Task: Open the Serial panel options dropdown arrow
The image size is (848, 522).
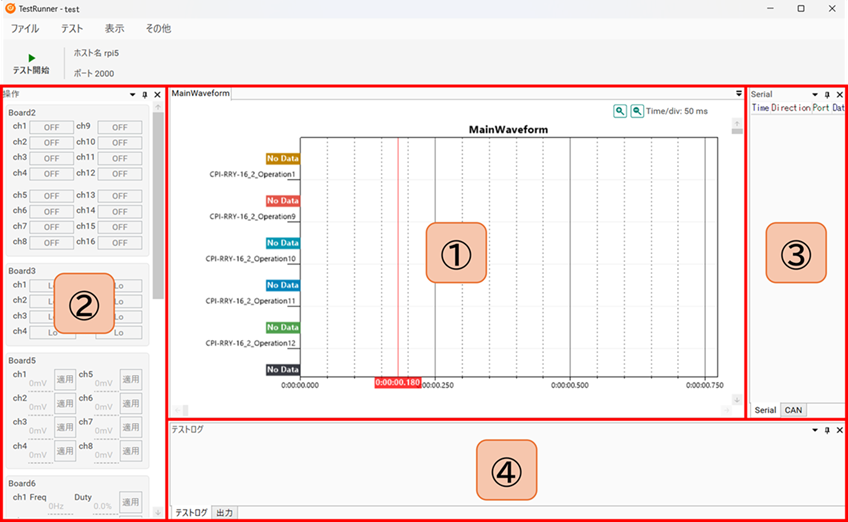Action: pos(814,94)
